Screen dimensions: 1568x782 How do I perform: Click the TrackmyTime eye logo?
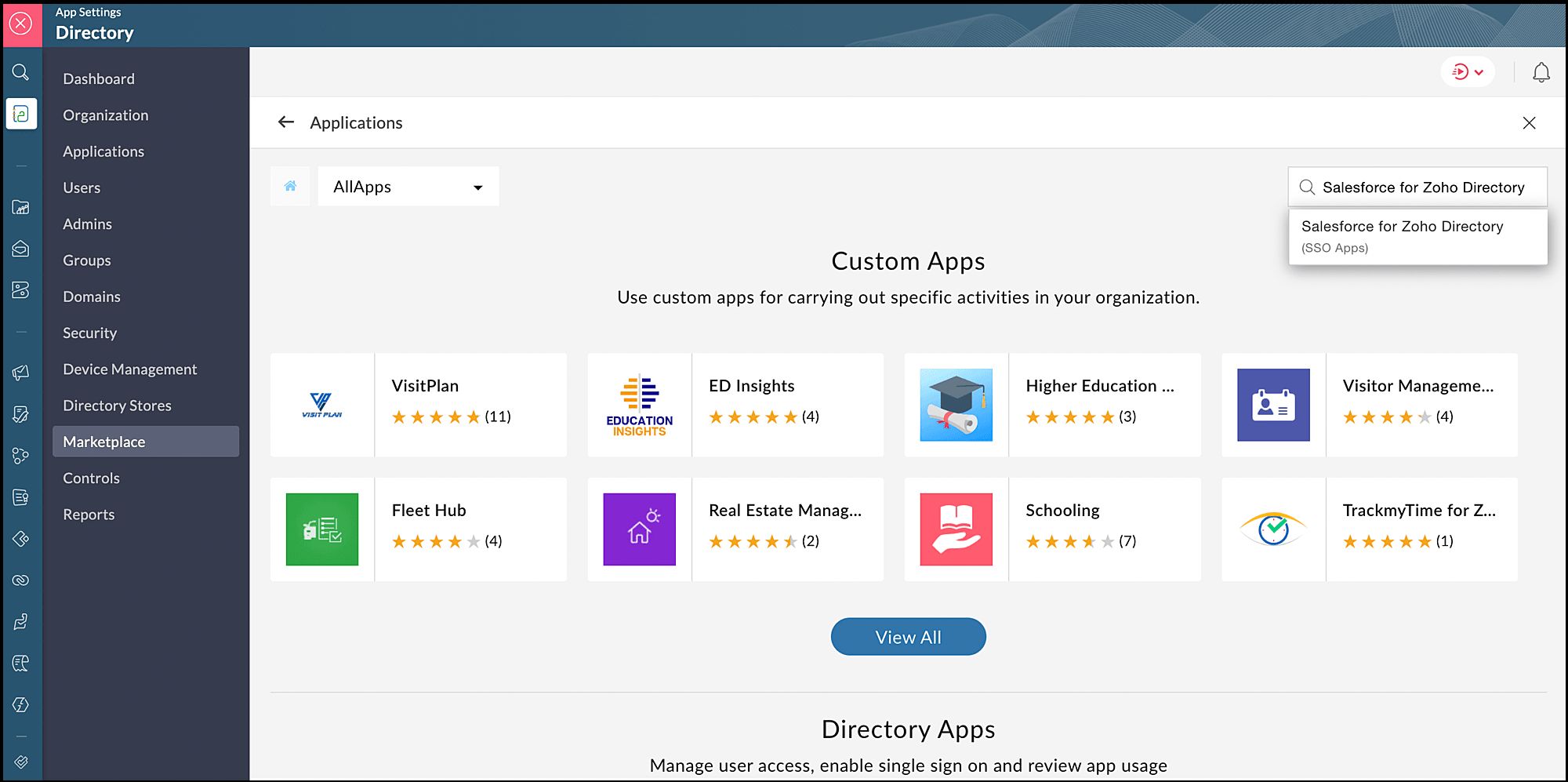pos(1273,529)
